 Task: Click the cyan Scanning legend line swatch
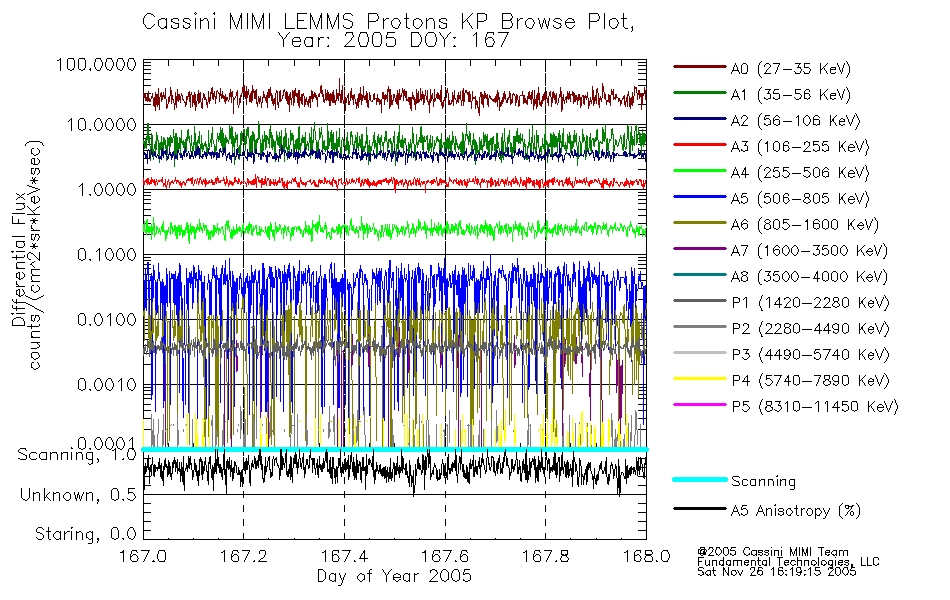700,479
